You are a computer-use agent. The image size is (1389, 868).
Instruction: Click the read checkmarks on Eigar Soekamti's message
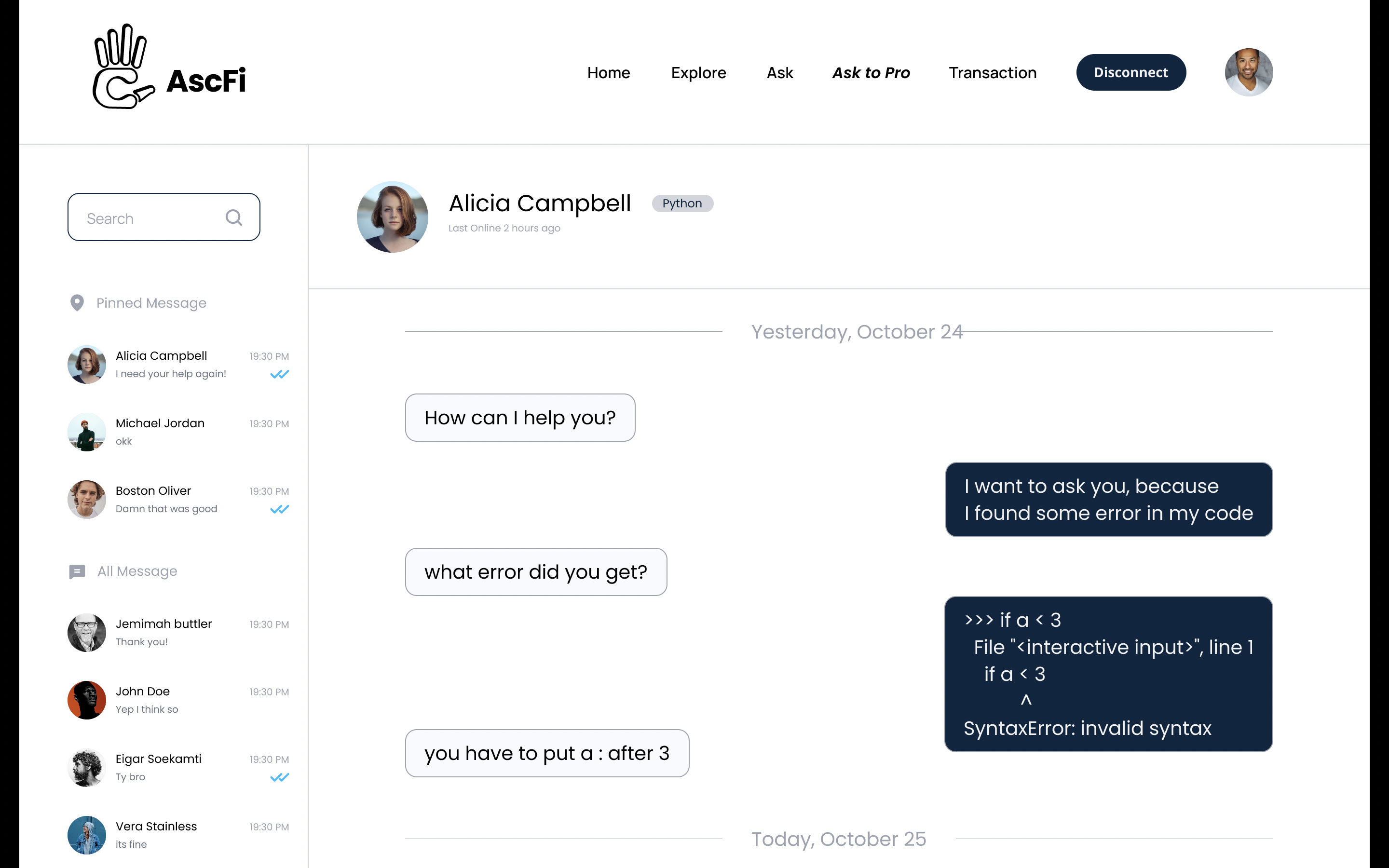(280, 777)
